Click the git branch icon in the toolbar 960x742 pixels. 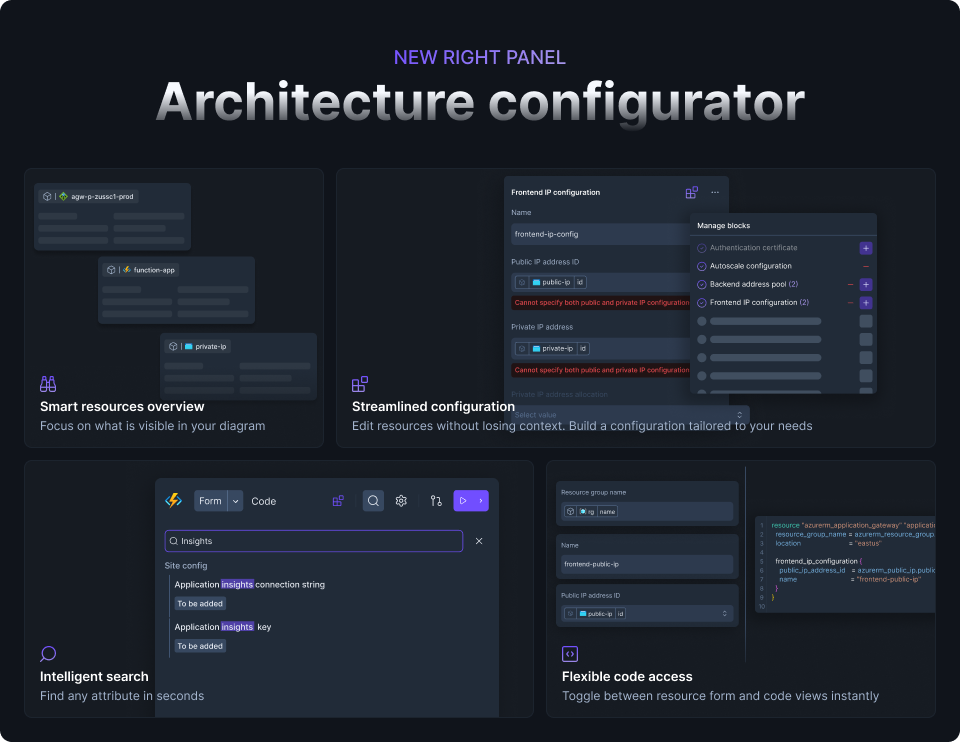(436, 501)
